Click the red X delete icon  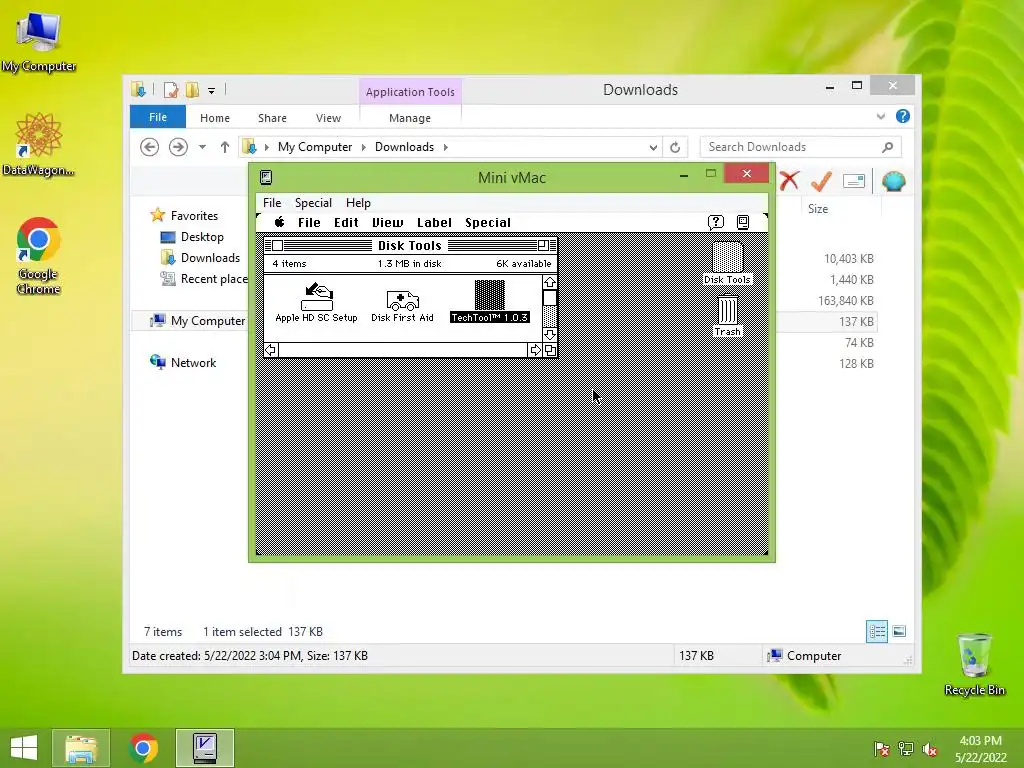point(789,181)
